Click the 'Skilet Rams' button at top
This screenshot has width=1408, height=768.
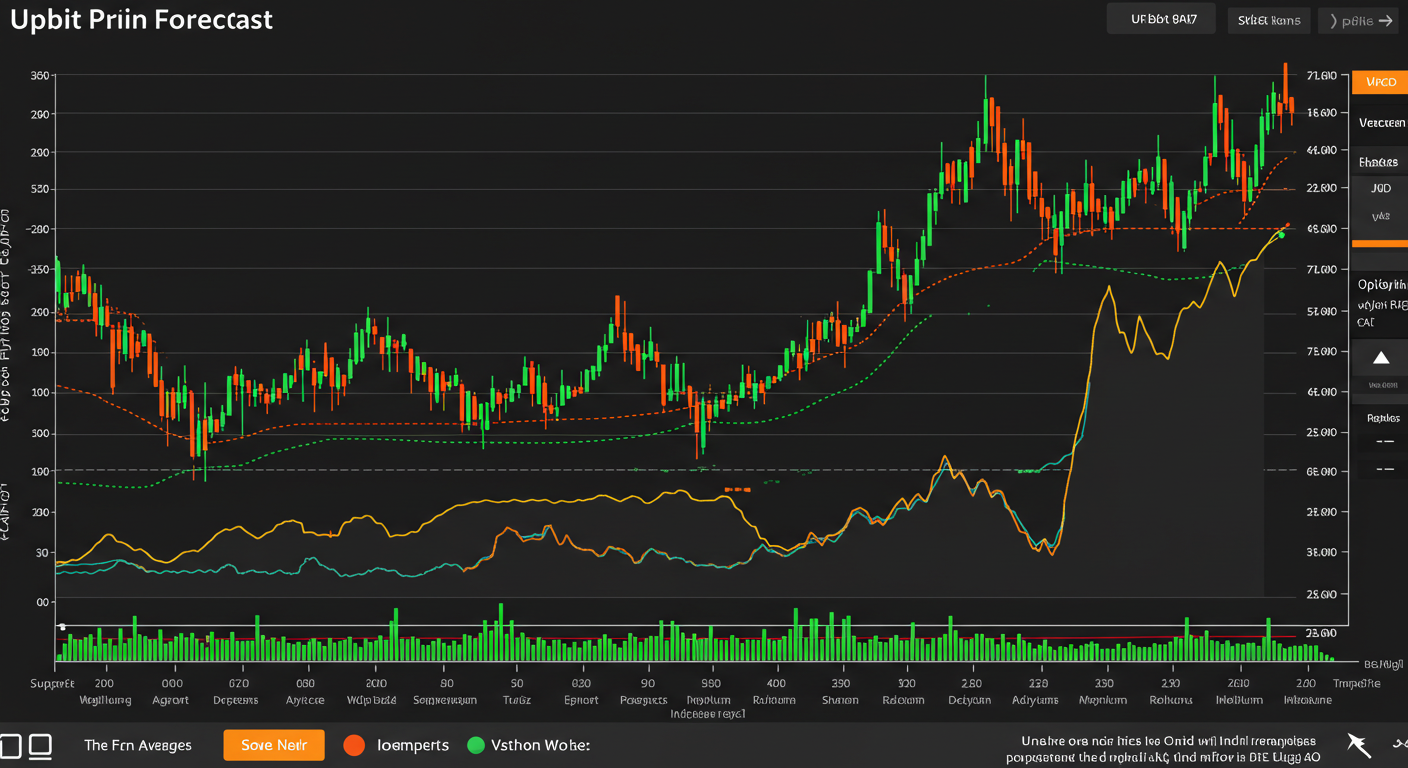point(1269,20)
